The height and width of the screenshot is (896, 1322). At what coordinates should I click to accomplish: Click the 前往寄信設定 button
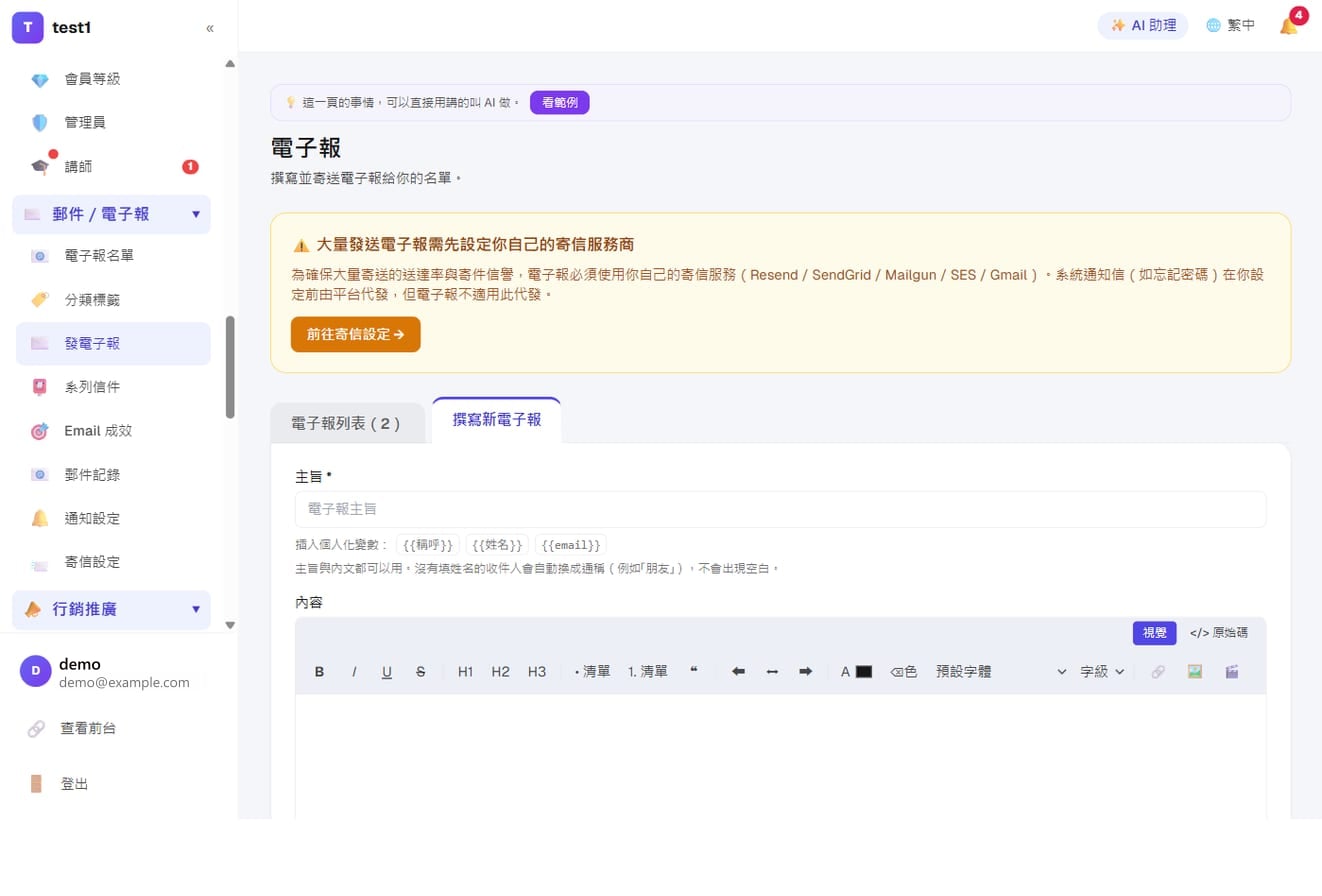(356, 334)
